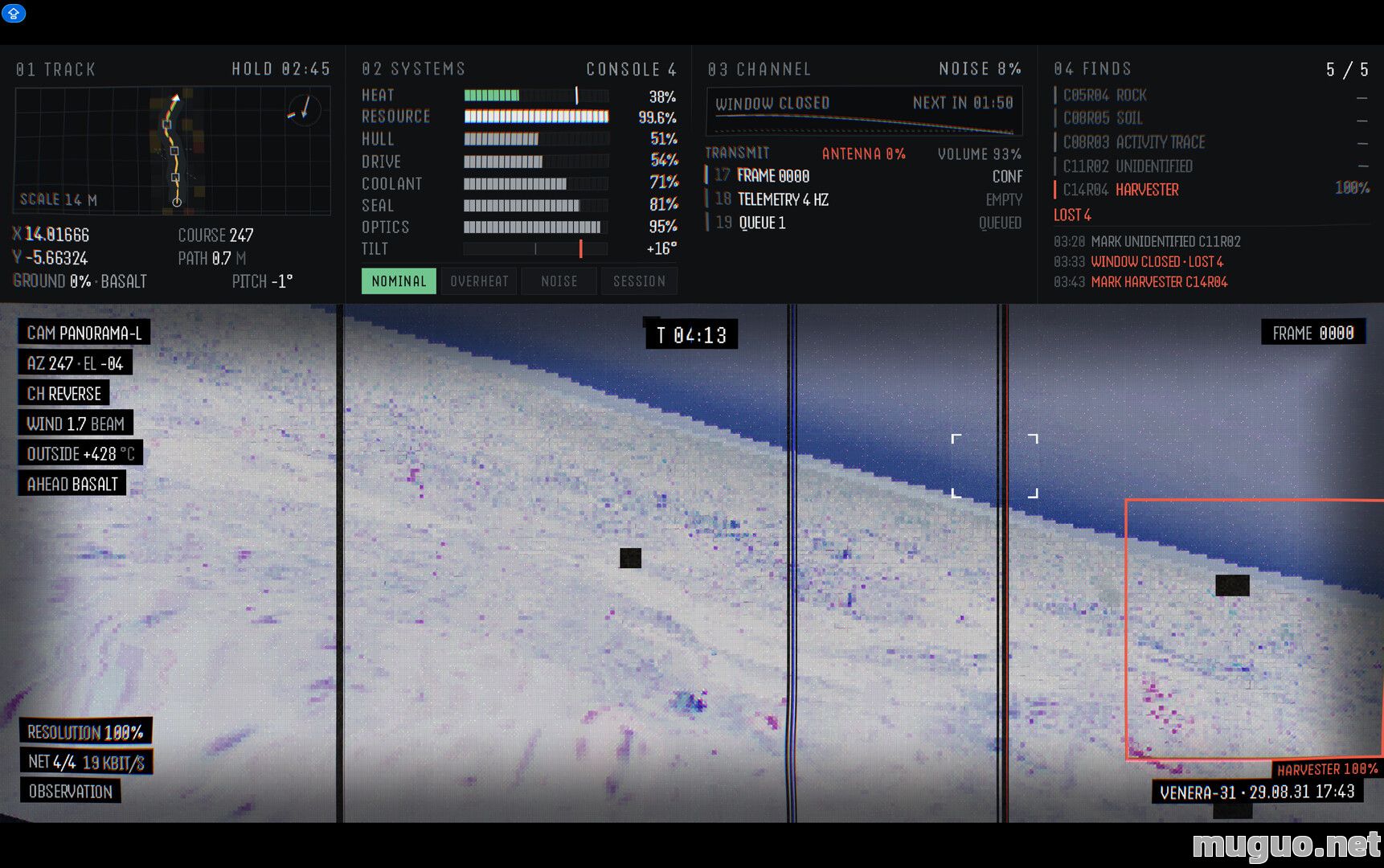Click the AHEAD BASALT label
1384x868 pixels.
(x=72, y=484)
